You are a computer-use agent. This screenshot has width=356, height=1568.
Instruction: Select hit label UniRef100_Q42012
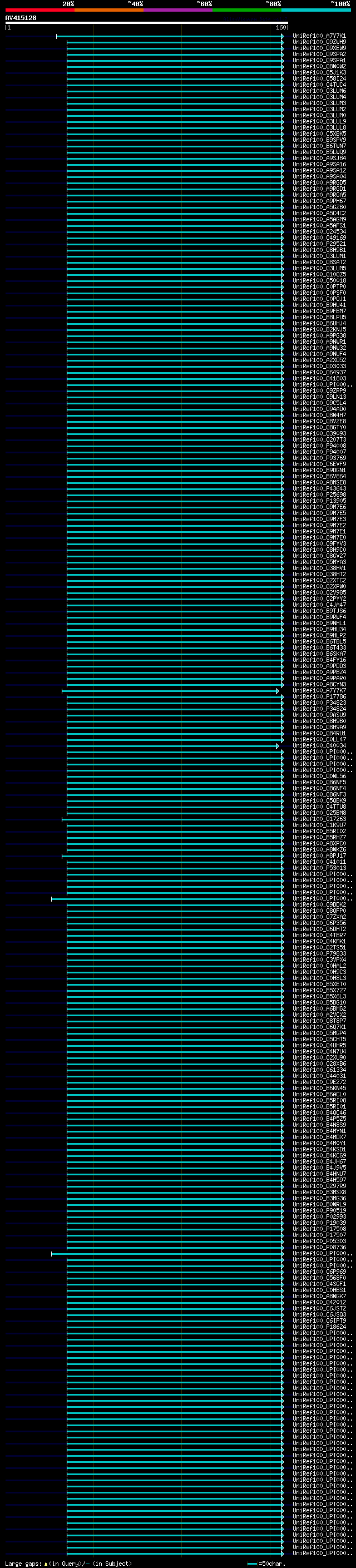319,1303
